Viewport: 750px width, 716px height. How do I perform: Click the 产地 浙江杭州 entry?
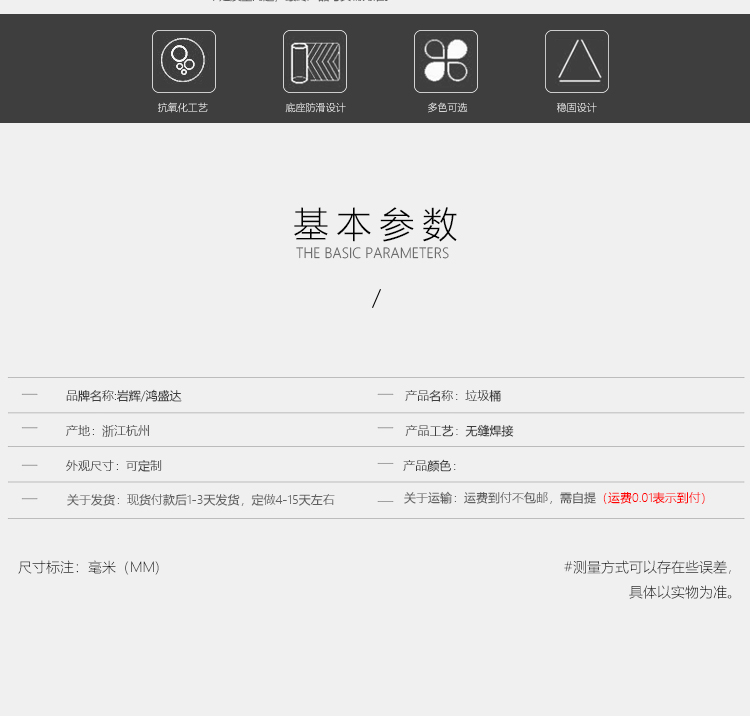(108, 431)
